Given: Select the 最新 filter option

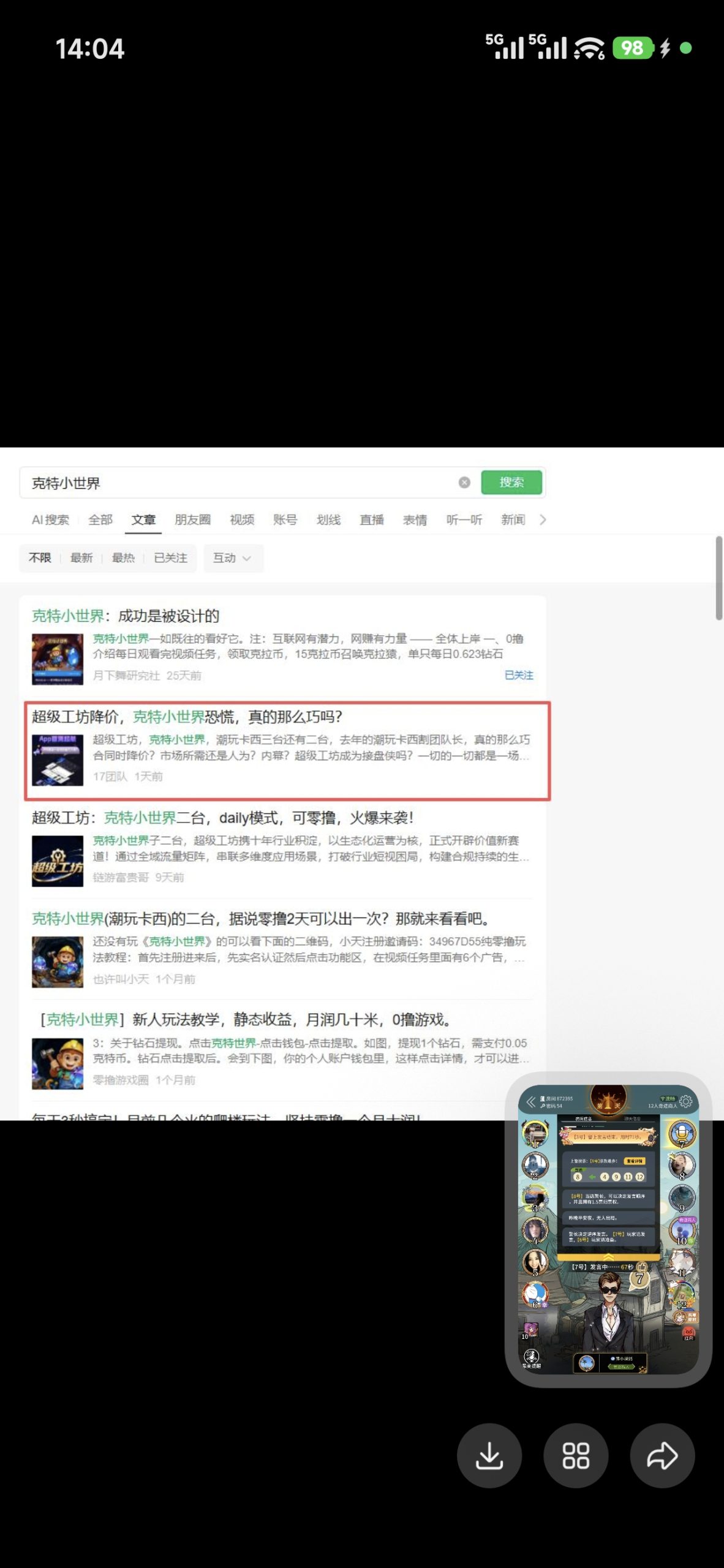Looking at the screenshot, I should 81,558.
